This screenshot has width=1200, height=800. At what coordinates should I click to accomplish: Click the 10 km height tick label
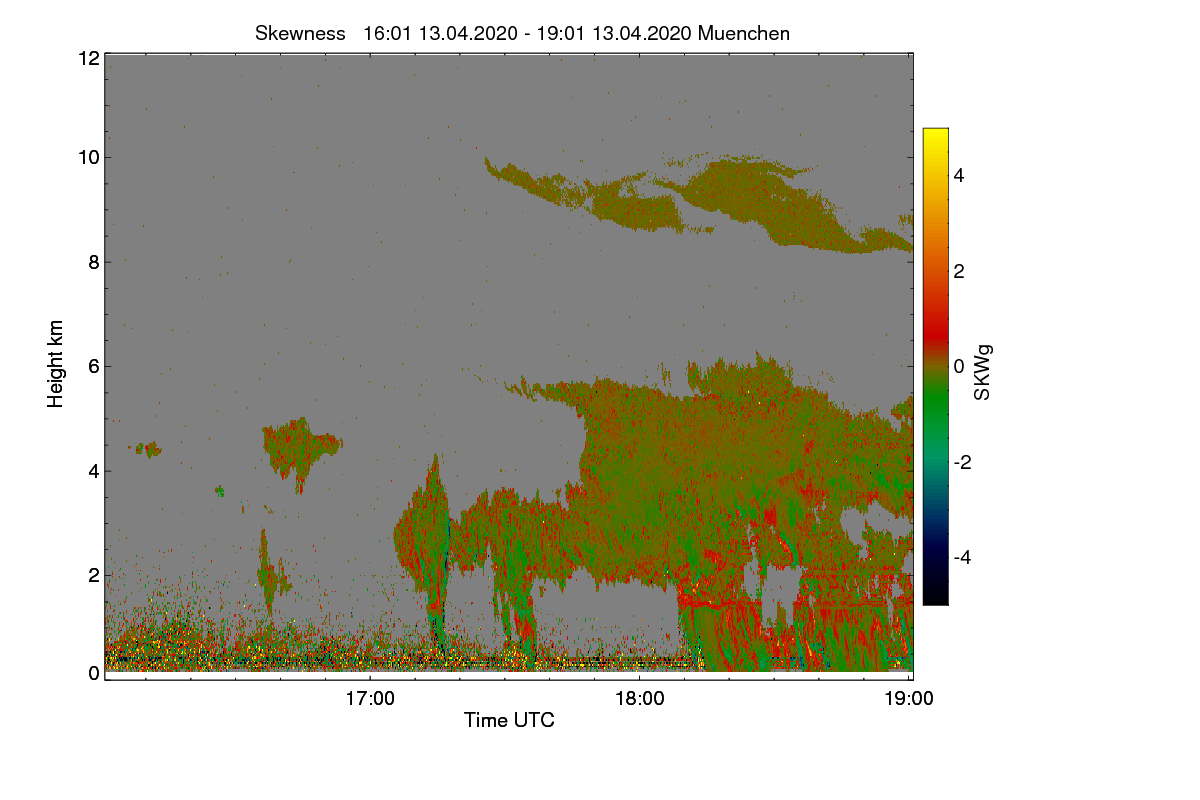[x=88, y=157]
